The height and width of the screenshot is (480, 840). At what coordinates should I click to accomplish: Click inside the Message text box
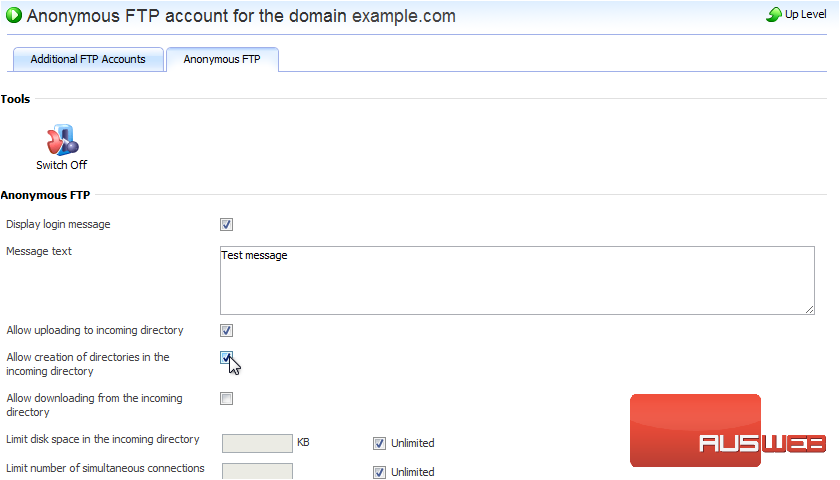click(516, 280)
